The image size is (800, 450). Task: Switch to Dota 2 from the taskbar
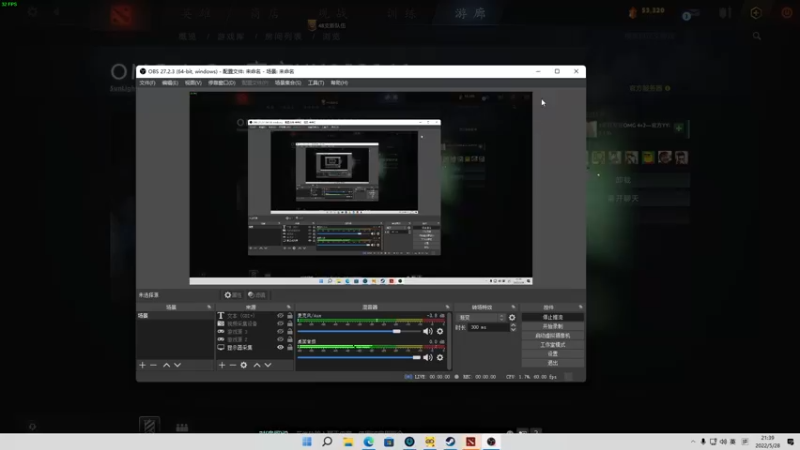pos(470,441)
